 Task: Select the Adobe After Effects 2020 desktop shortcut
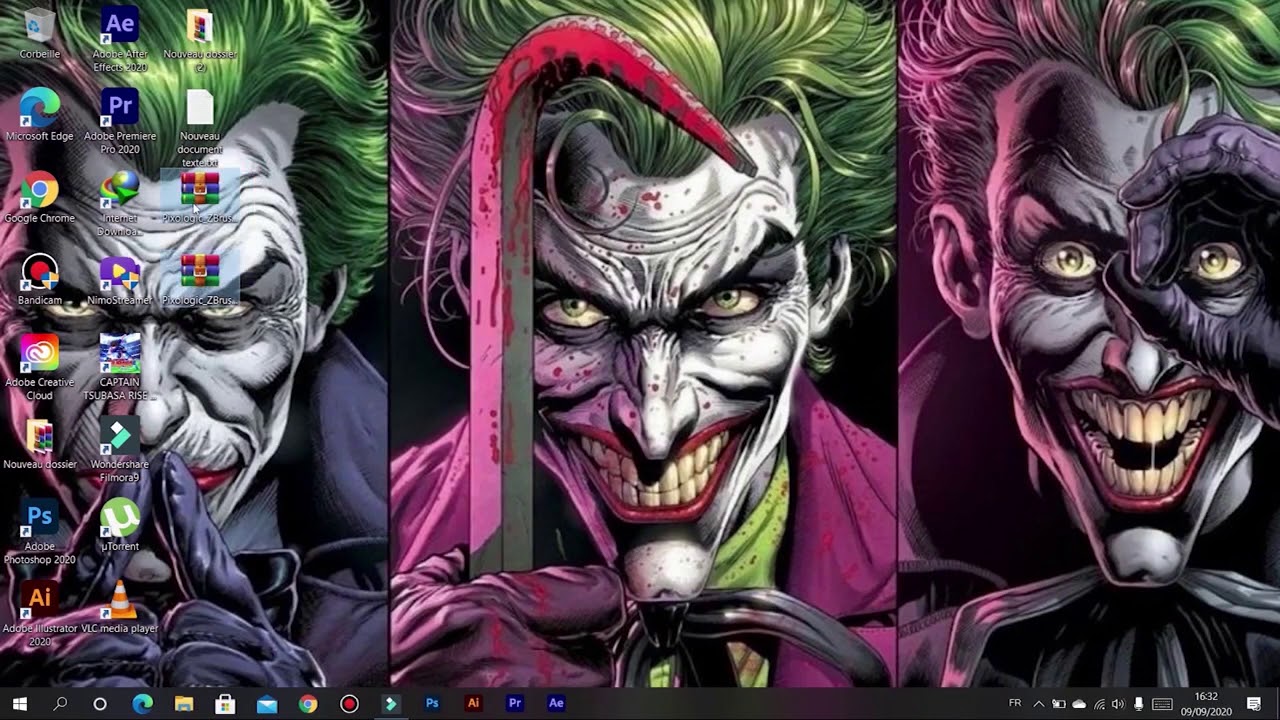pos(120,40)
